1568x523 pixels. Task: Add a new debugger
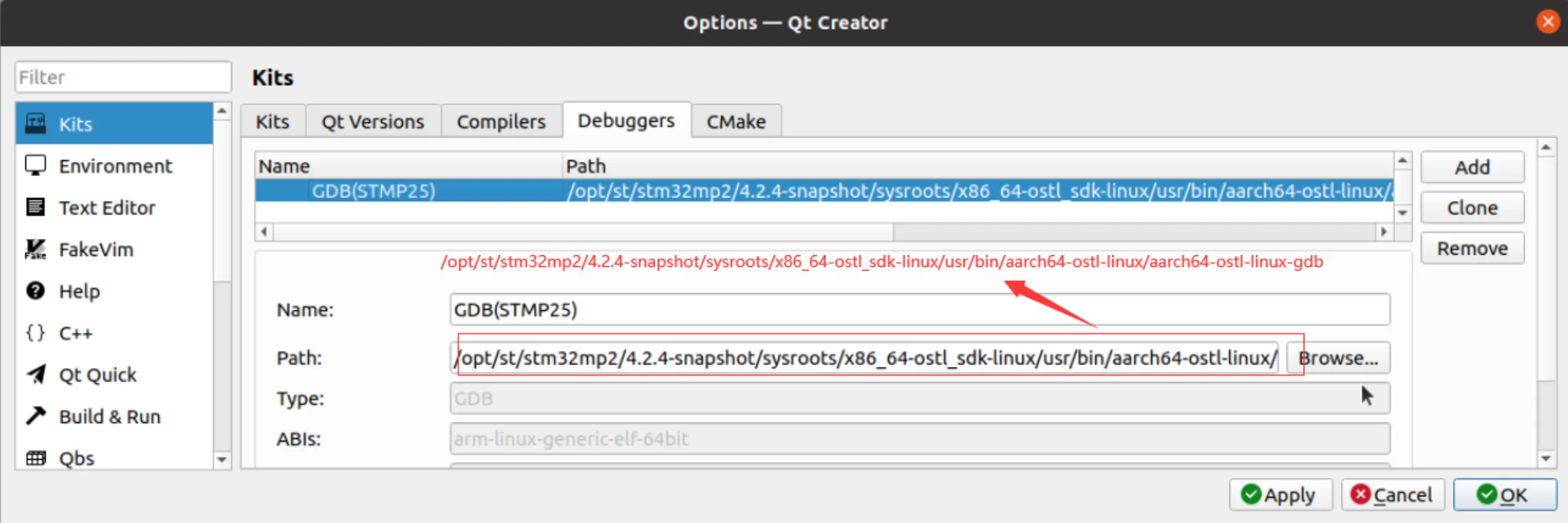click(1472, 167)
